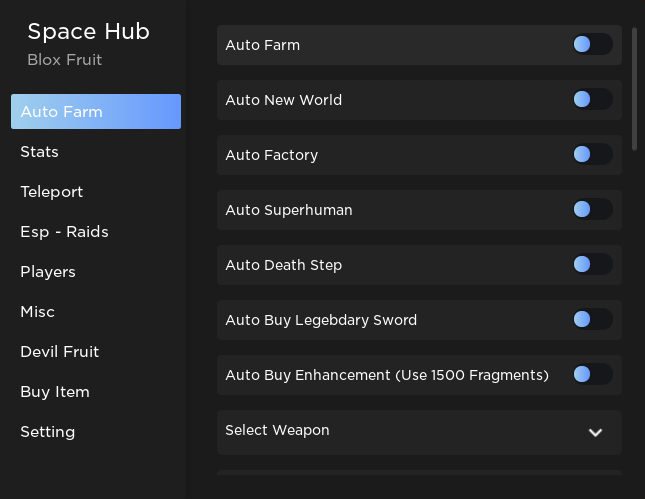The height and width of the screenshot is (499, 645).
Task: Click the Space Hub title
Action: pyautogui.click(x=88, y=31)
